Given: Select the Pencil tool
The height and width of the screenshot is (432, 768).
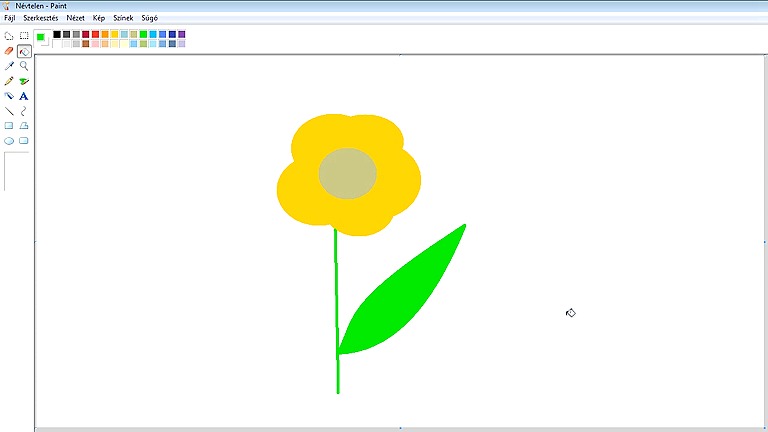Looking at the screenshot, I should coord(9,81).
